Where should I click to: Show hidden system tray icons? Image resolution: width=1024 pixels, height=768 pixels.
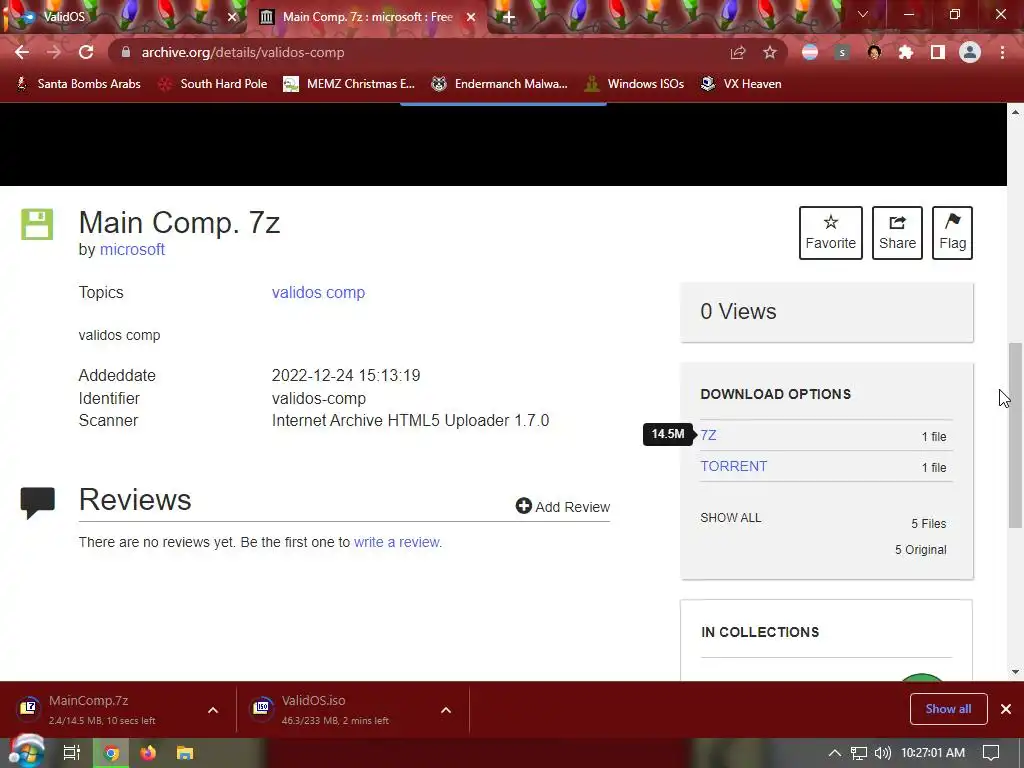click(x=835, y=753)
